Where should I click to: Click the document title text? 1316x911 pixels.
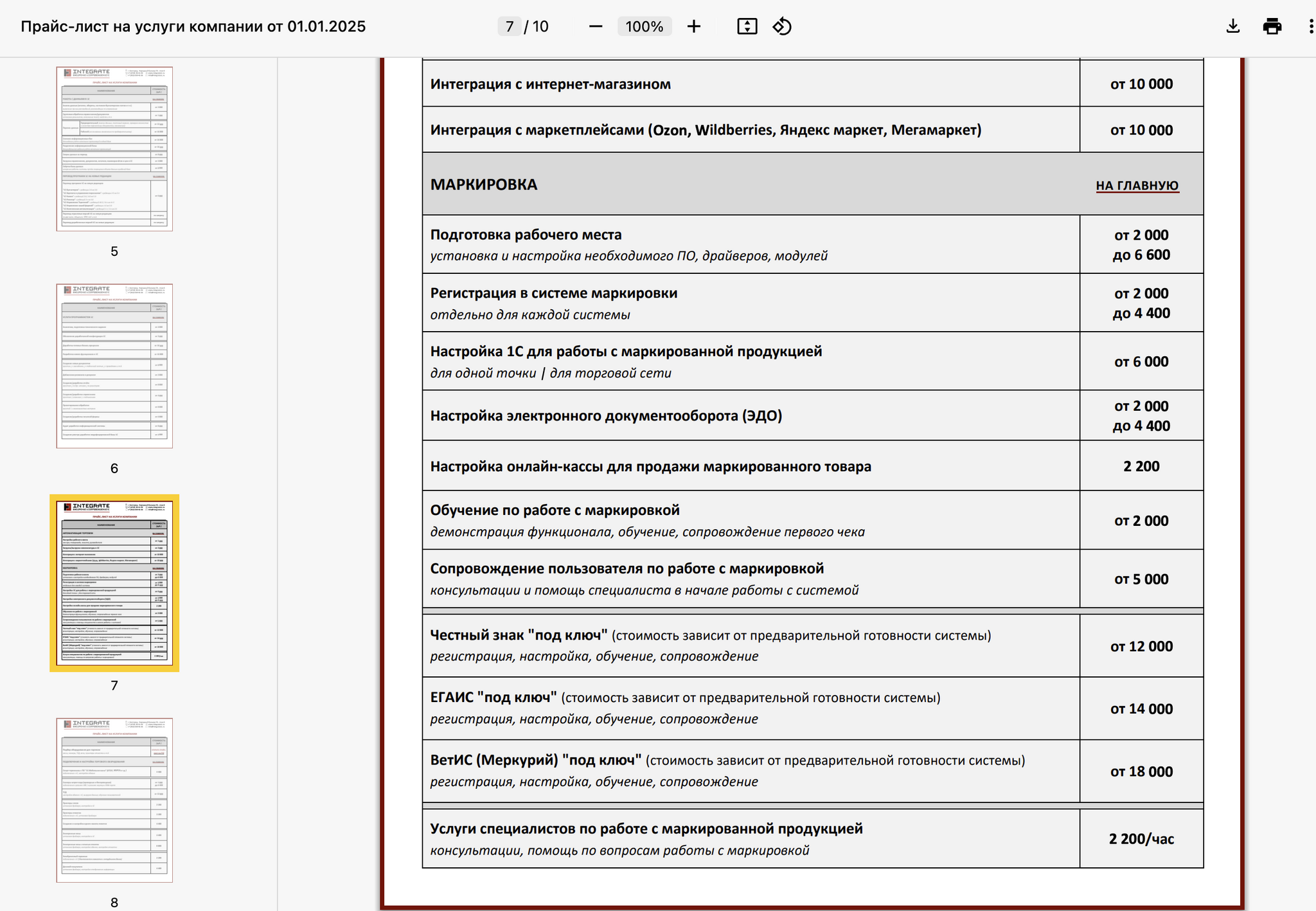(x=193, y=26)
